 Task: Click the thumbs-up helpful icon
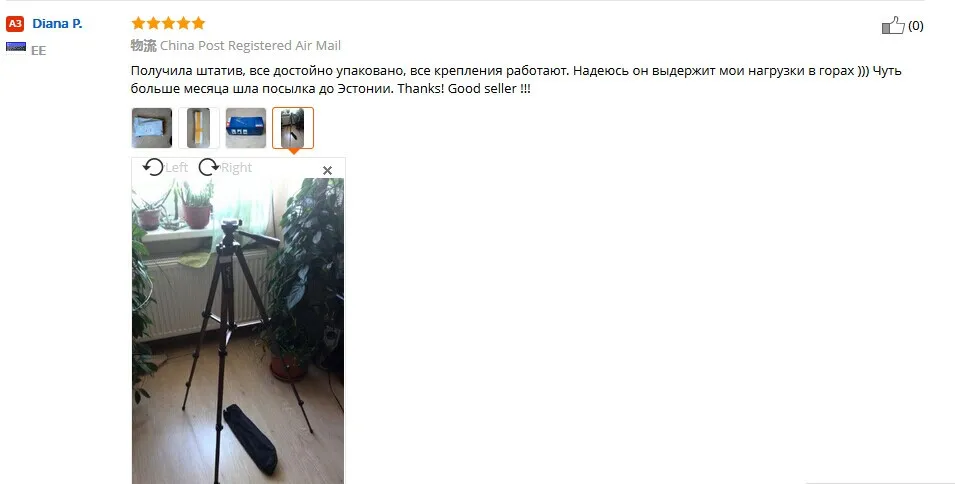click(x=893, y=25)
